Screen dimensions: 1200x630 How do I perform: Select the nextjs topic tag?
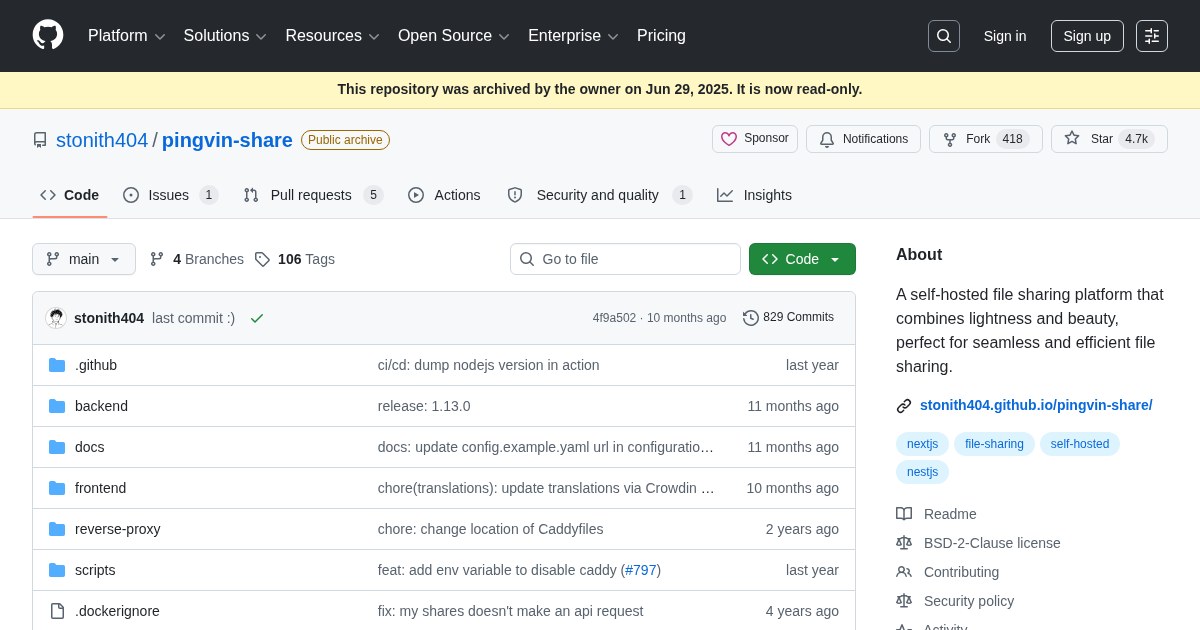pyautogui.click(x=922, y=444)
